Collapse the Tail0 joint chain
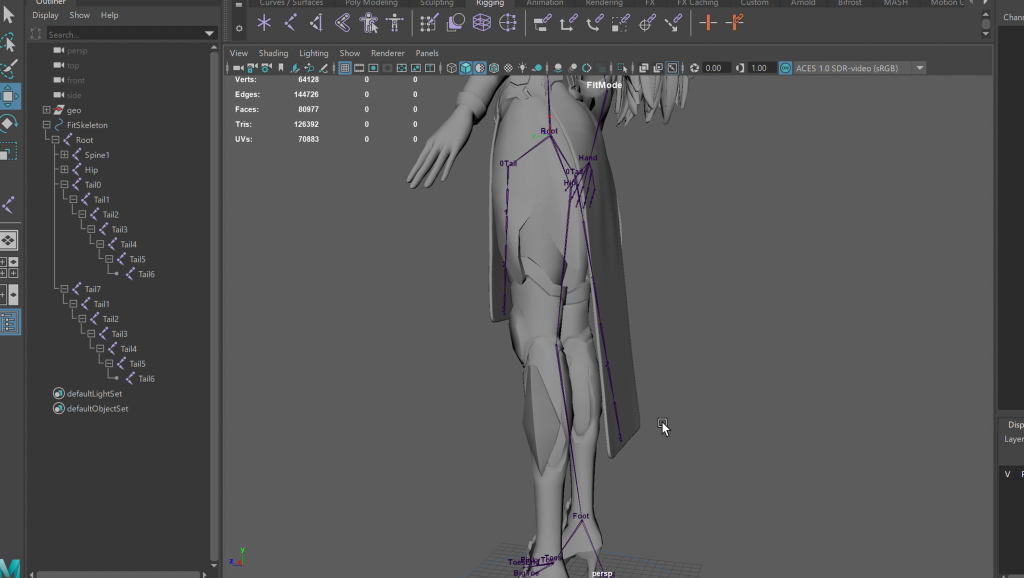1024x578 pixels. point(65,185)
